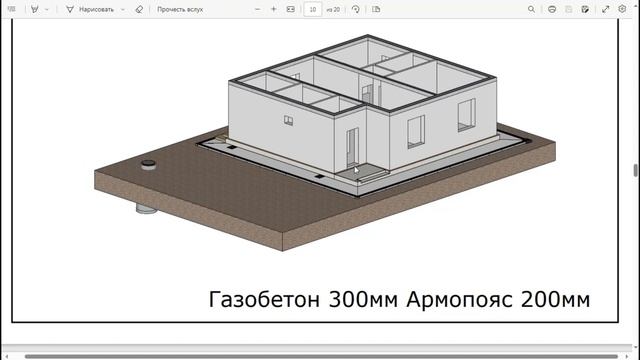Click the vertical scrollbar thumb
640x360 pixels.
coord(636,171)
